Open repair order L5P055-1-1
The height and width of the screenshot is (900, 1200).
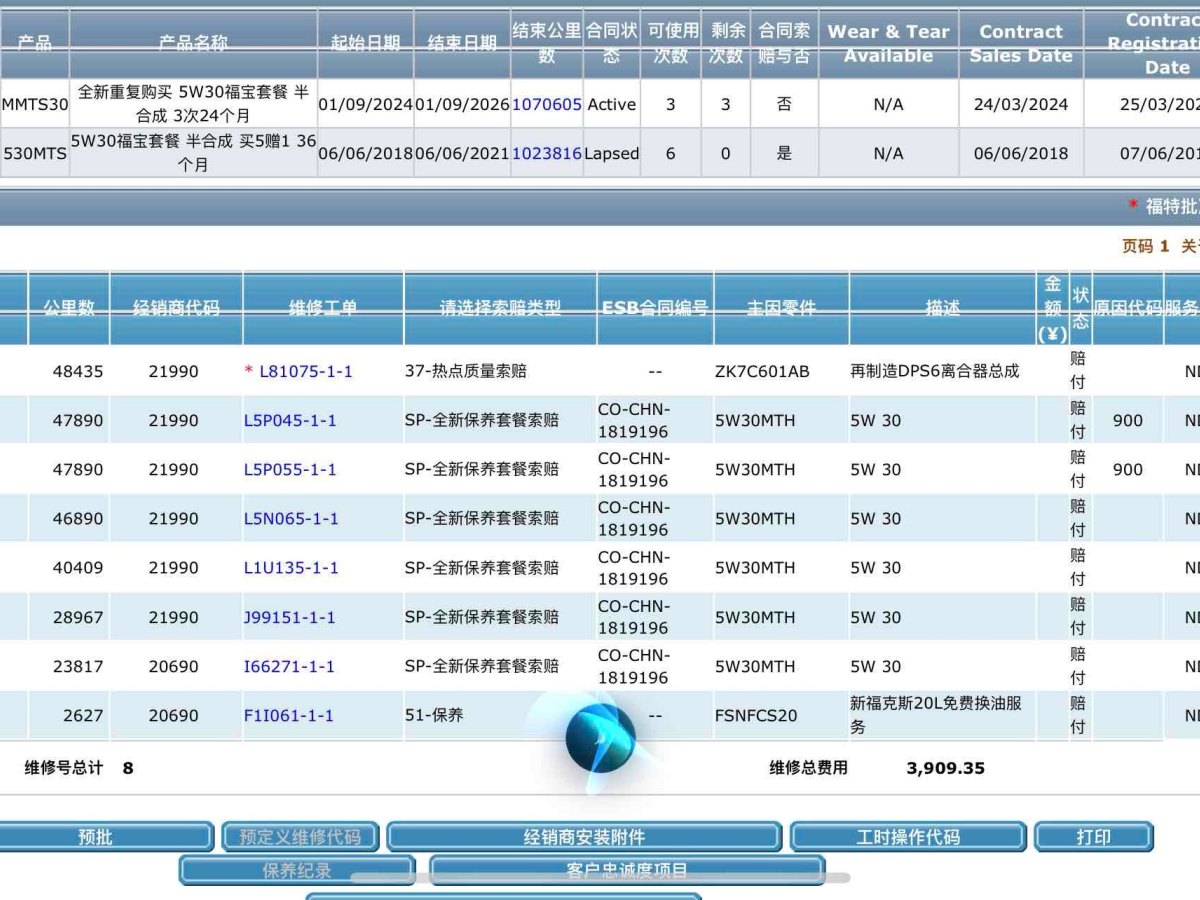point(290,470)
